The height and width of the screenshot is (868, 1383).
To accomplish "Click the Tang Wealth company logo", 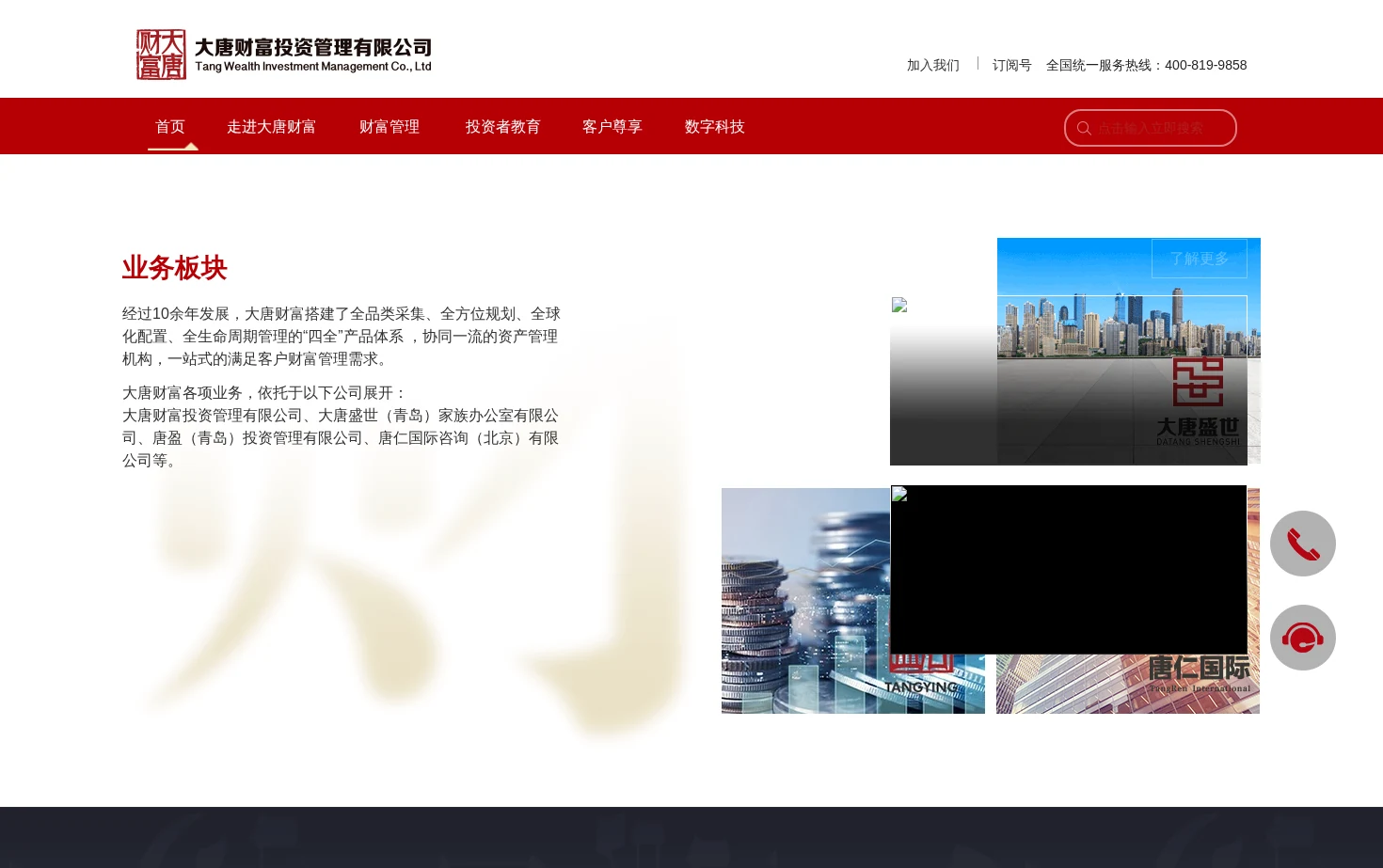I will [x=283, y=55].
